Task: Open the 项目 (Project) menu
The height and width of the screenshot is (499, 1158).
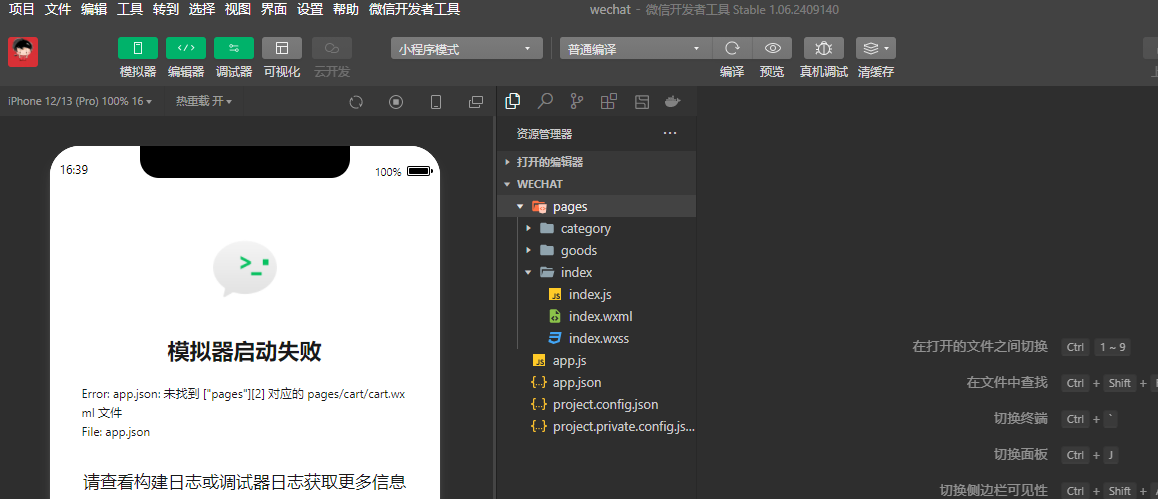Action: click(21, 10)
